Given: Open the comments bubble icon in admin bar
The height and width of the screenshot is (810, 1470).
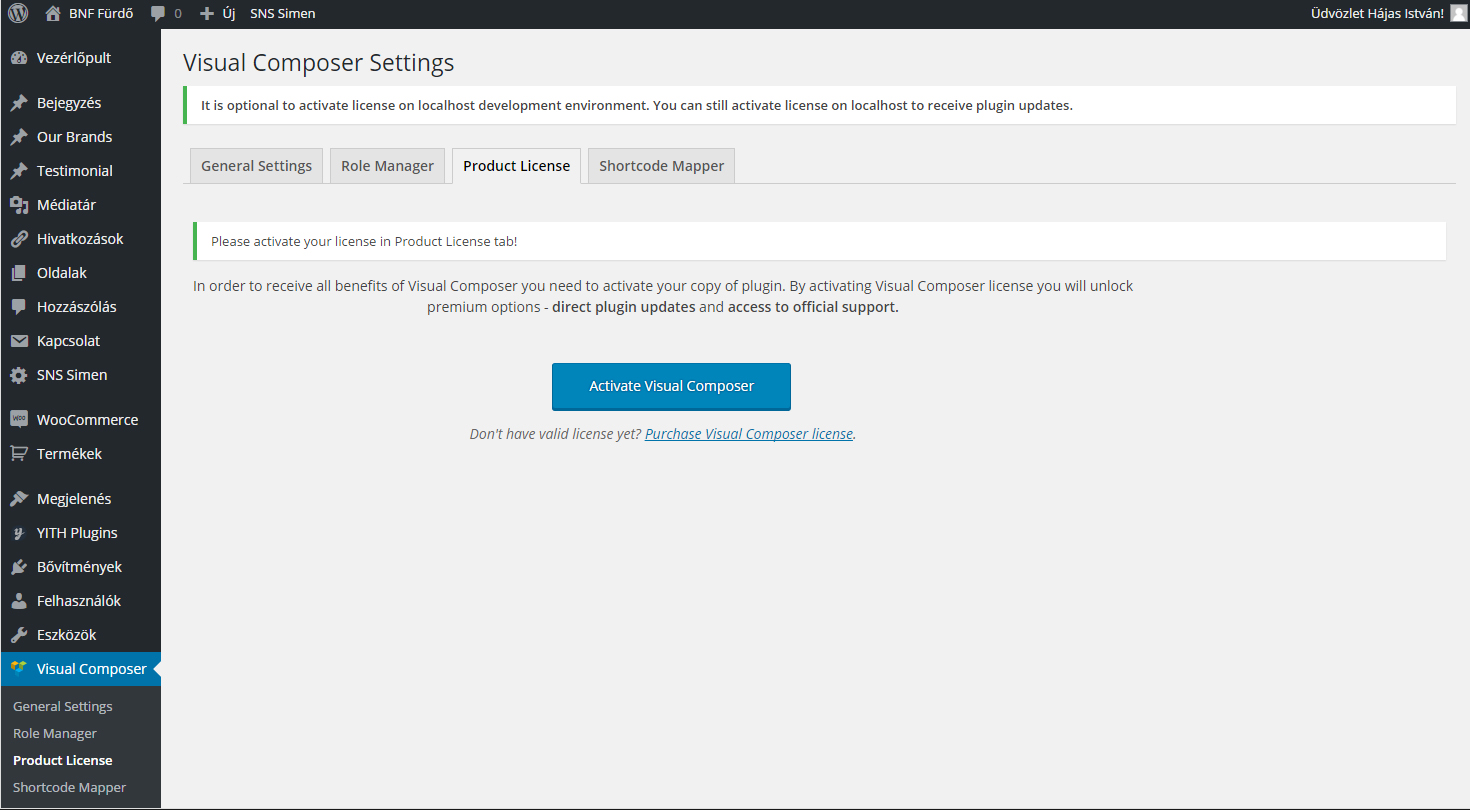Looking at the screenshot, I should pyautogui.click(x=158, y=14).
